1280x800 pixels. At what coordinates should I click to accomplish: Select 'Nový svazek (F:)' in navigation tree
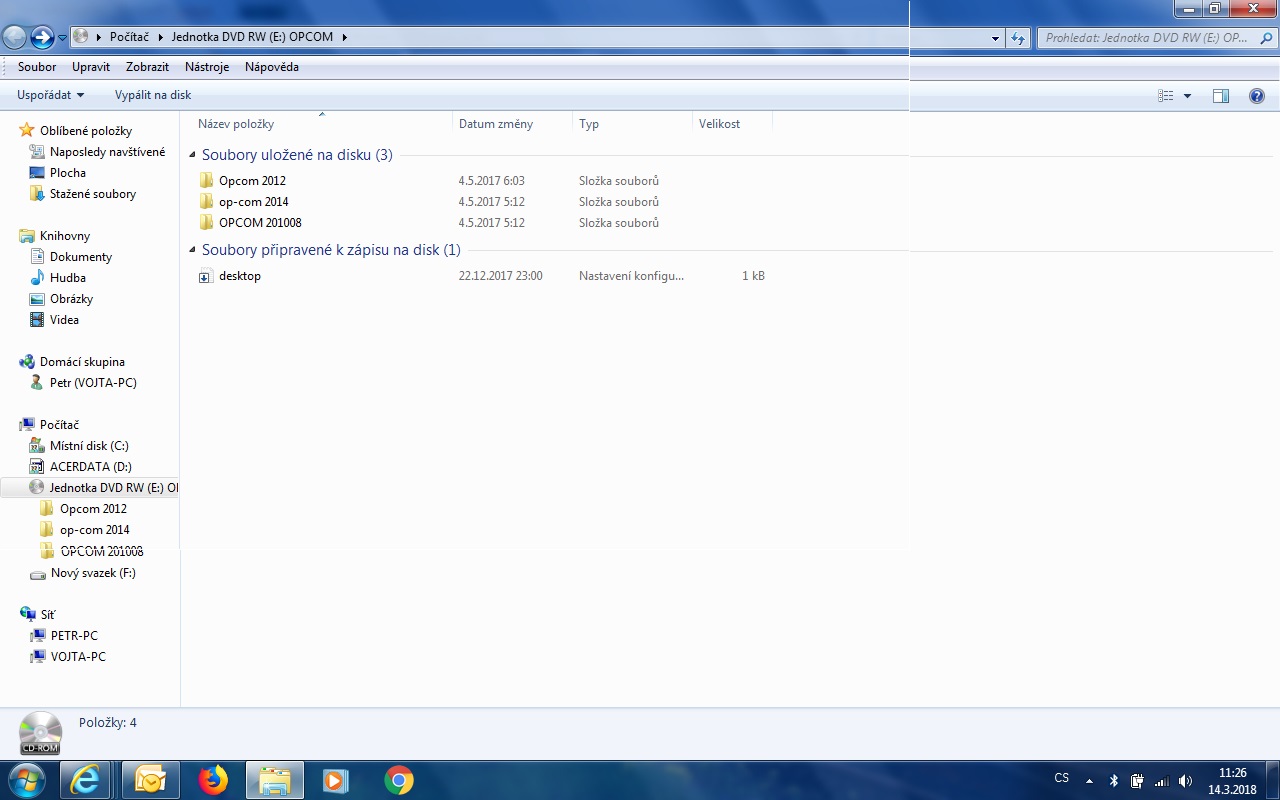tap(93, 573)
